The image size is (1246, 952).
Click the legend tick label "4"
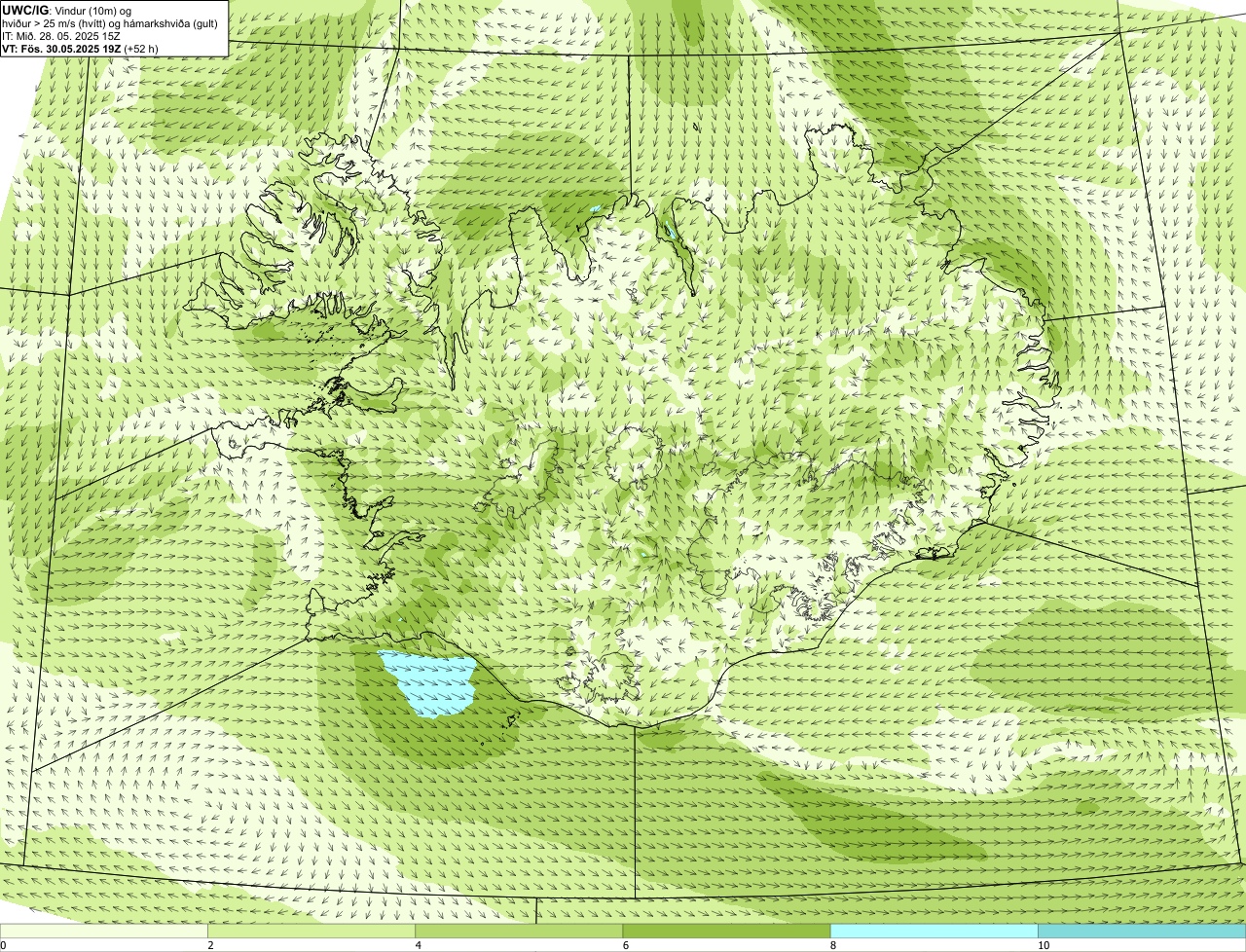coord(418,946)
